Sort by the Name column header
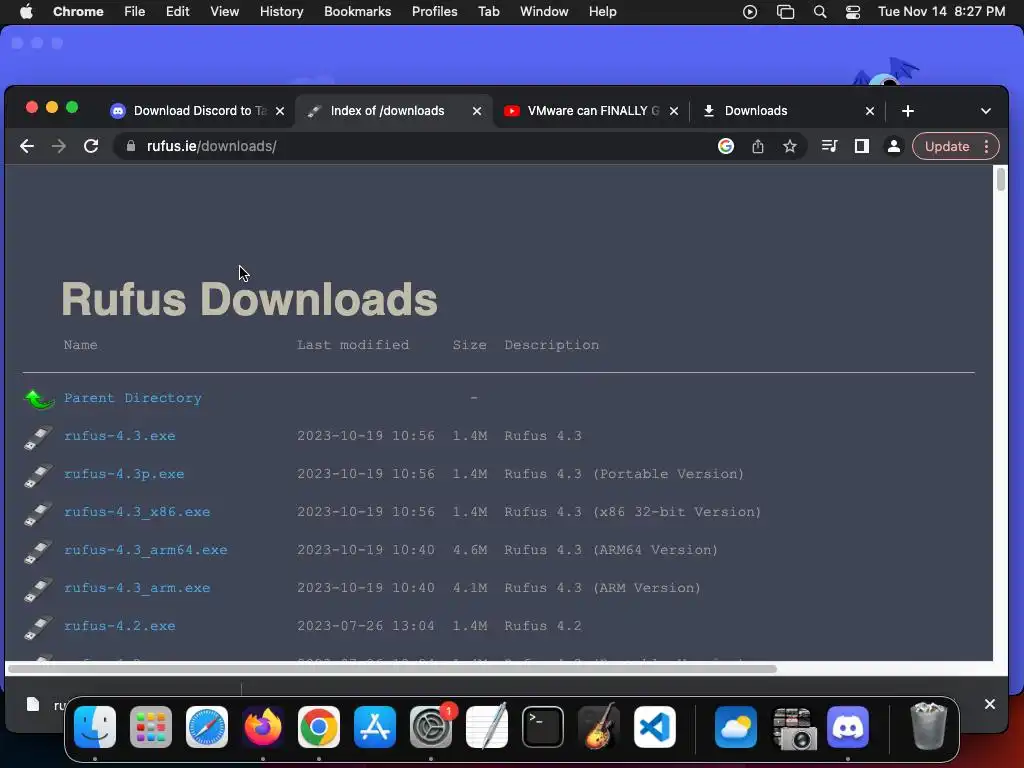The height and width of the screenshot is (768, 1024). [80, 345]
